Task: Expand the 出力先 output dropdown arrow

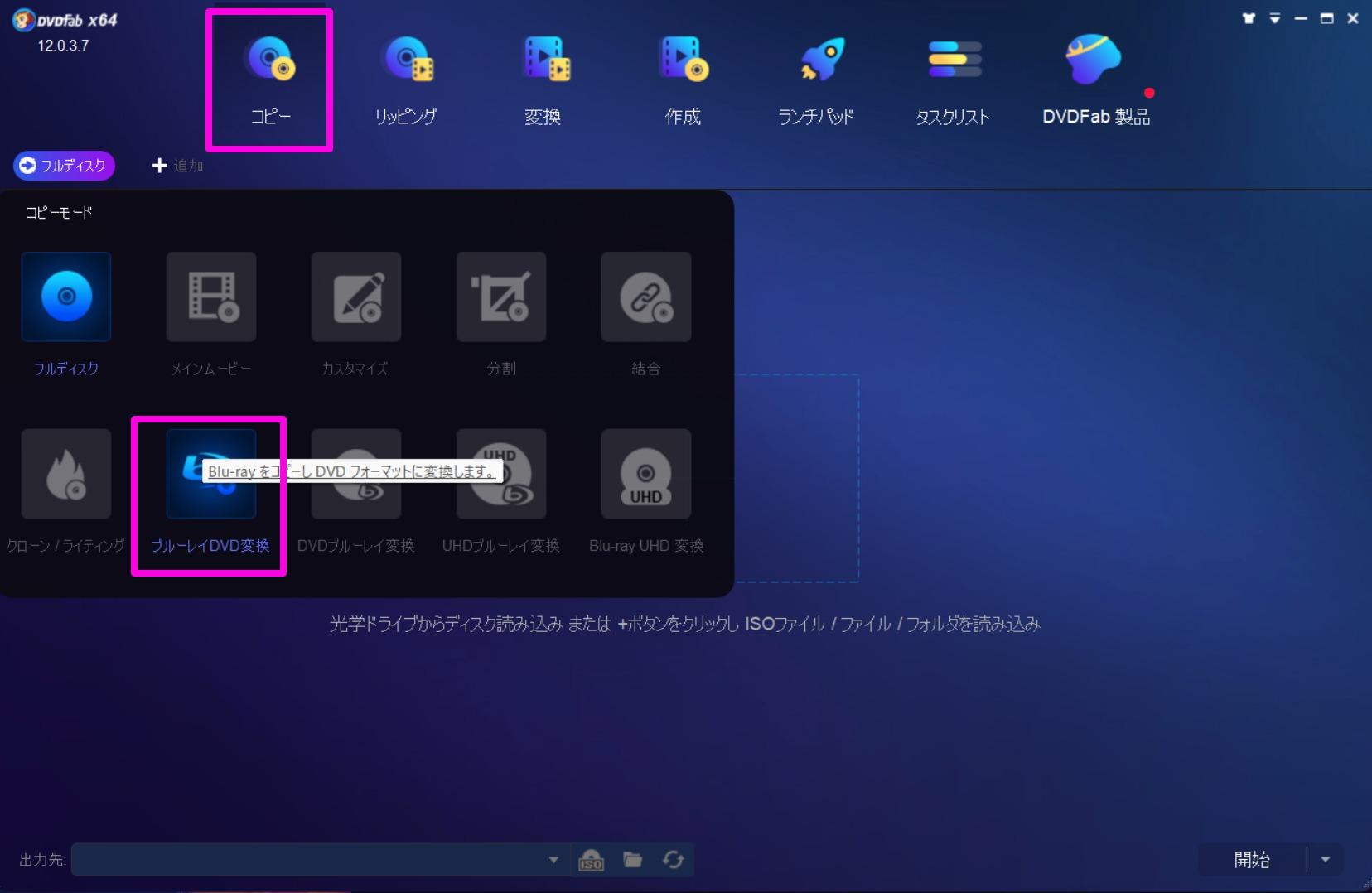Action: coord(553,860)
